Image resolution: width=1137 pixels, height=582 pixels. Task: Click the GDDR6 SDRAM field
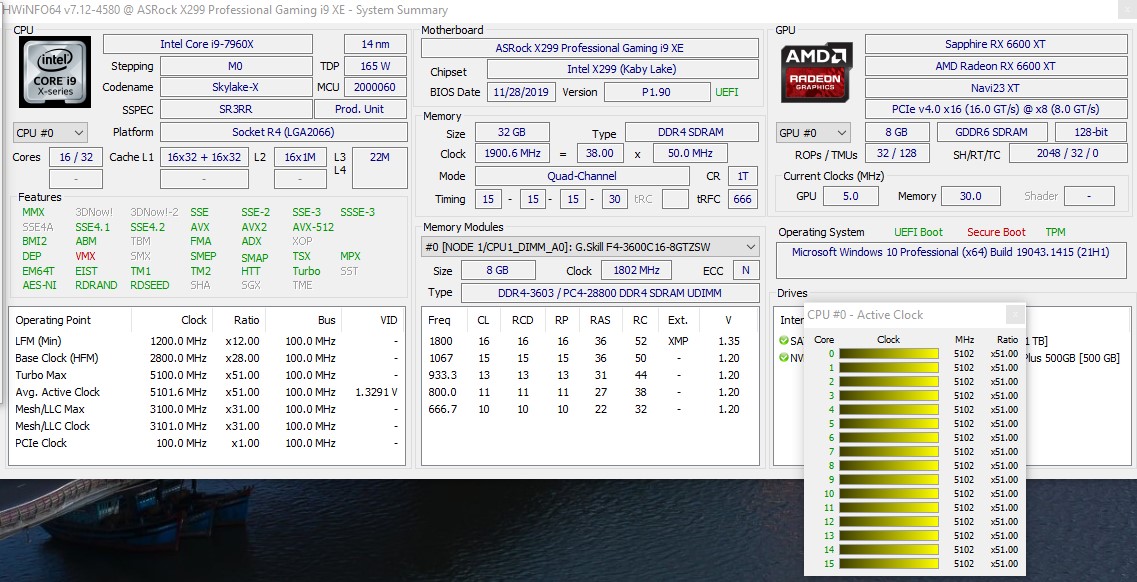tap(992, 133)
